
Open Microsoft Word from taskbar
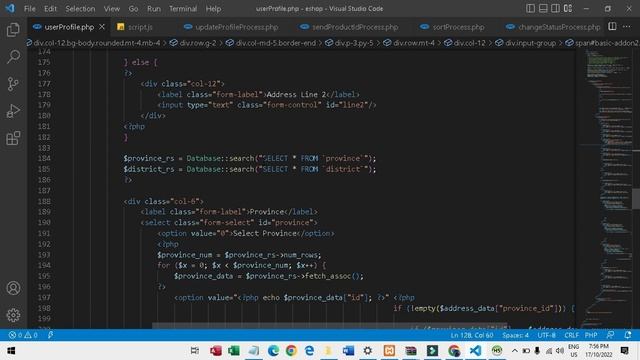(348, 351)
